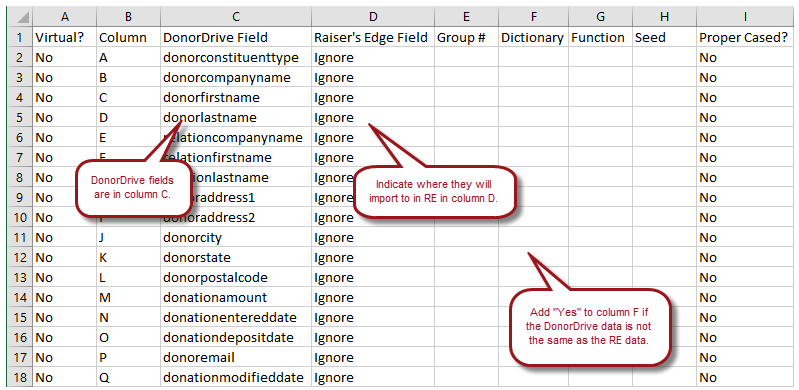The width and height of the screenshot is (799, 390).
Task: Click the 'Seed' header cell
Action: (664, 38)
